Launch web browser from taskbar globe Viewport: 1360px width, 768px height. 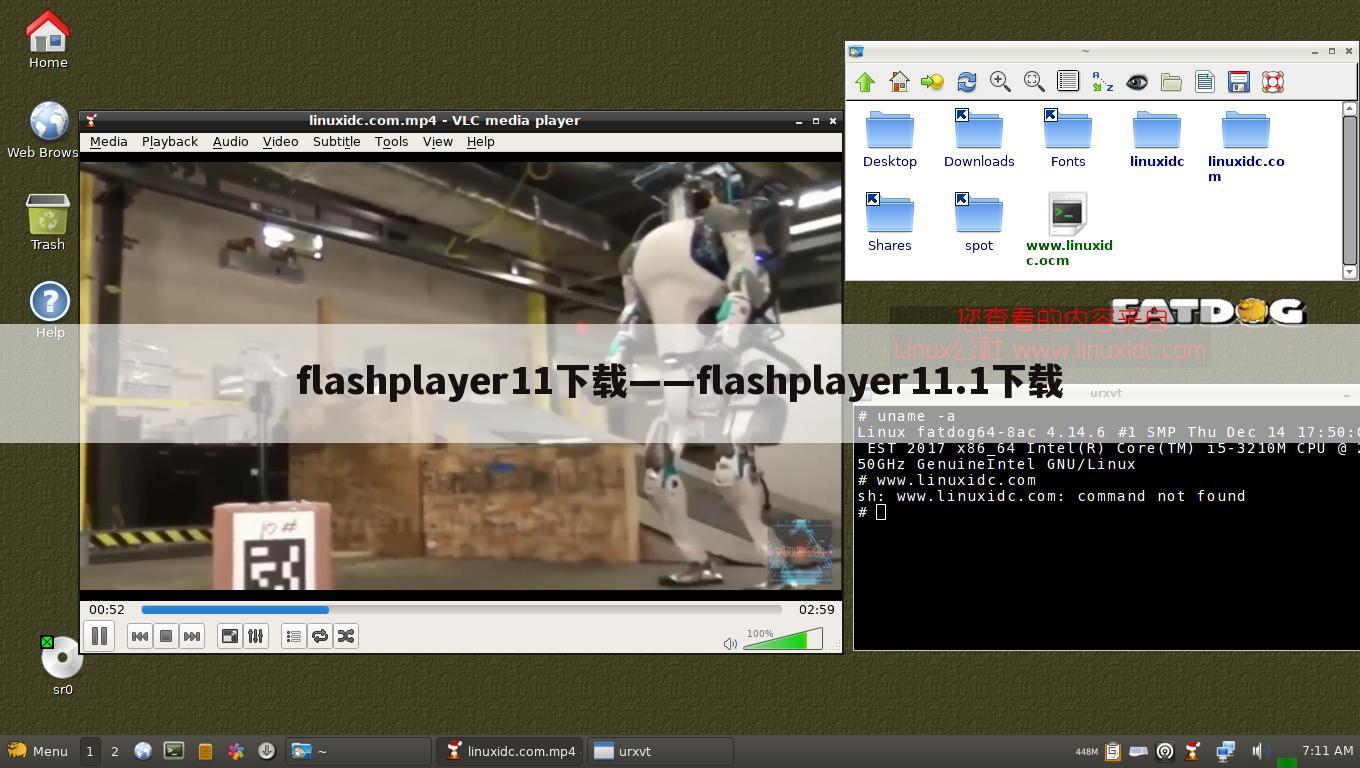pyautogui.click(x=143, y=751)
